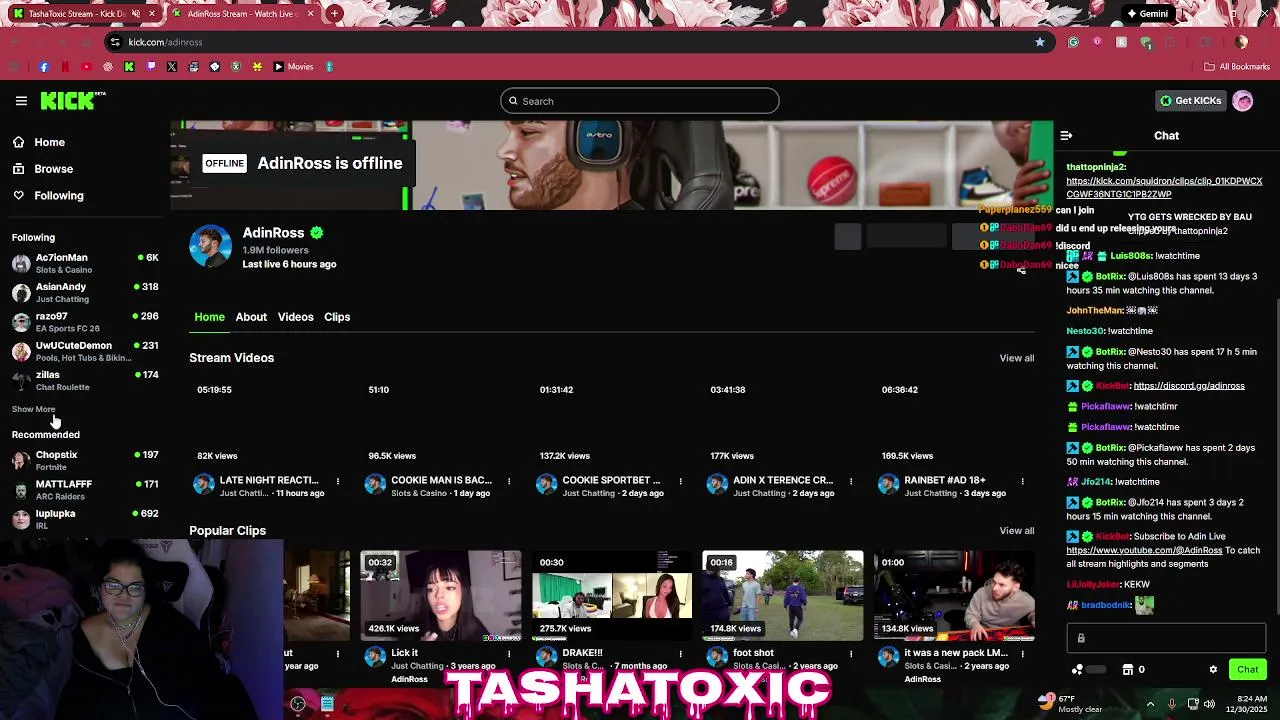Go to Home in sidebar
Viewport: 1280px width, 720px height.
pyautogui.click(x=39, y=142)
